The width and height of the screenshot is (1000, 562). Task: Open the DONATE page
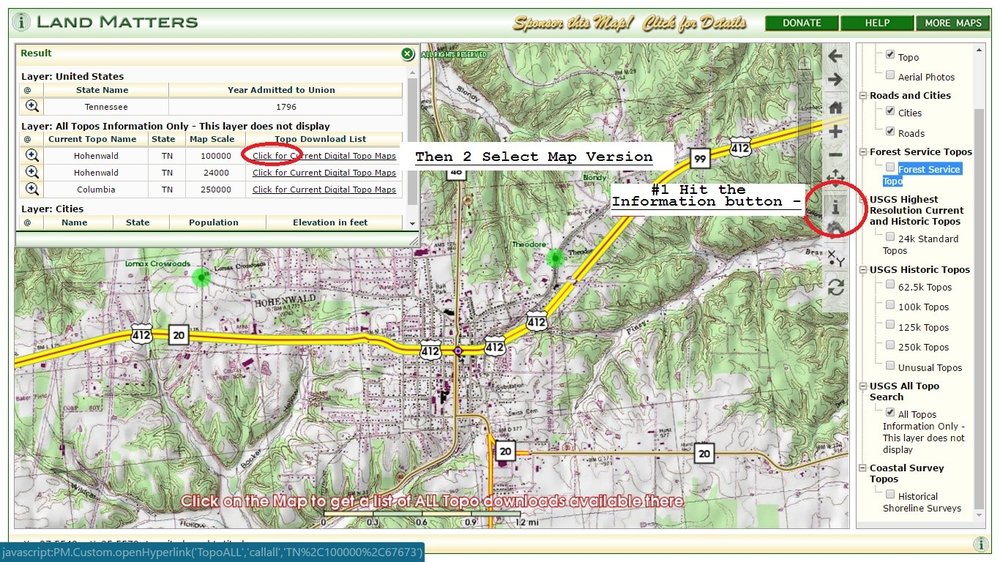tap(802, 23)
